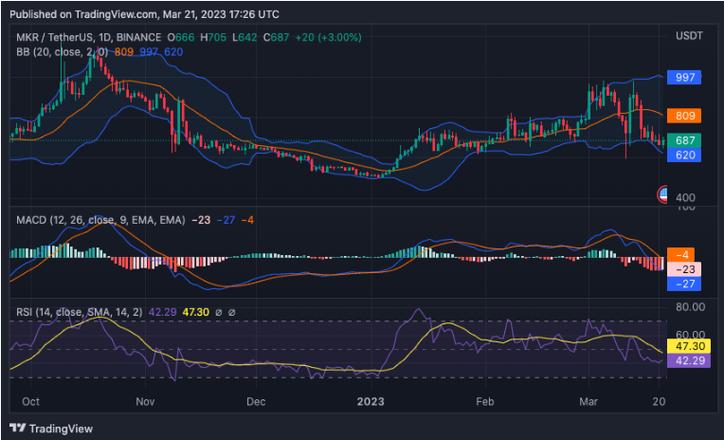
Task: Click second empty-set symbol in RSI legend
Action: point(232,313)
